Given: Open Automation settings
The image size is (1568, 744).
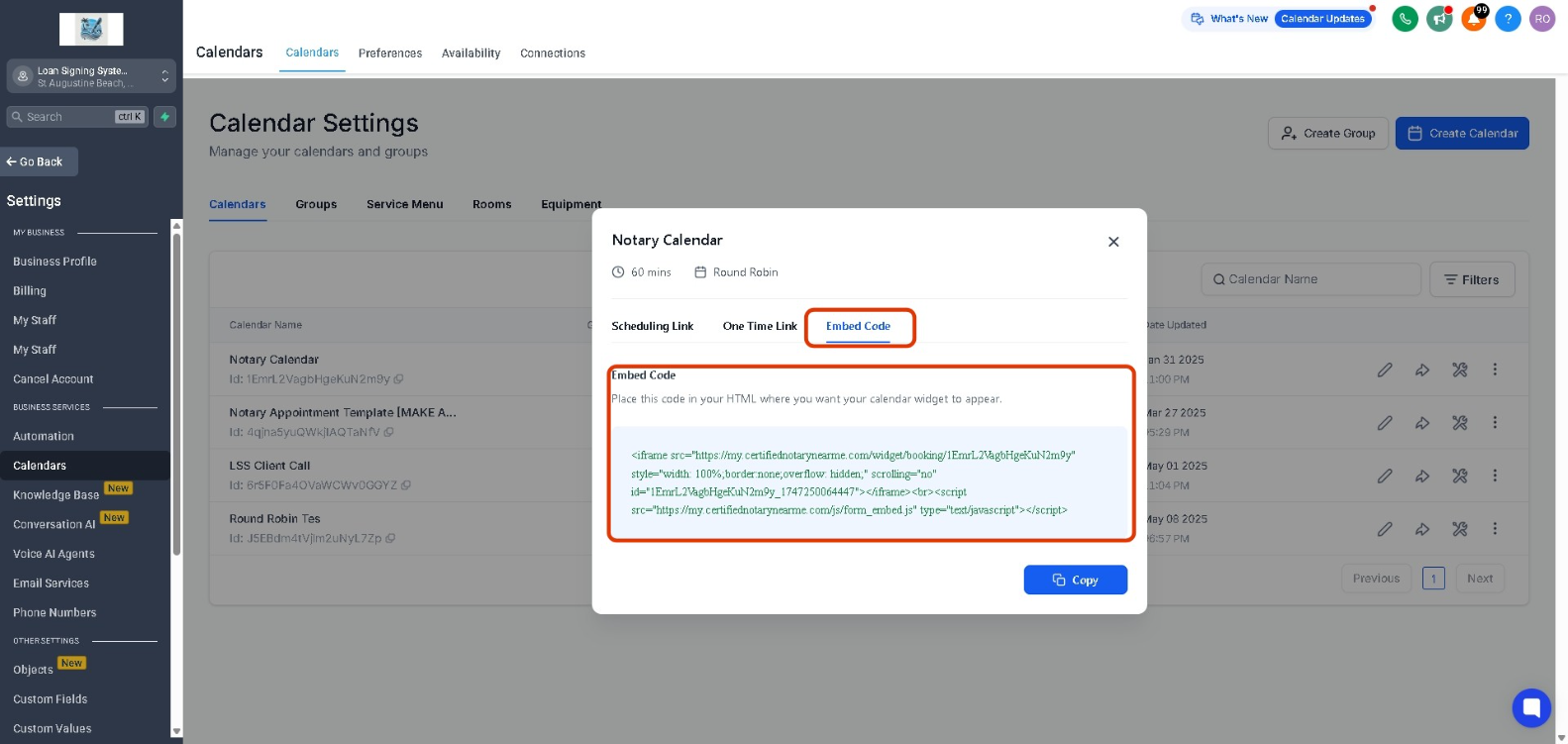Looking at the screenshot, I should click(44, 437).
